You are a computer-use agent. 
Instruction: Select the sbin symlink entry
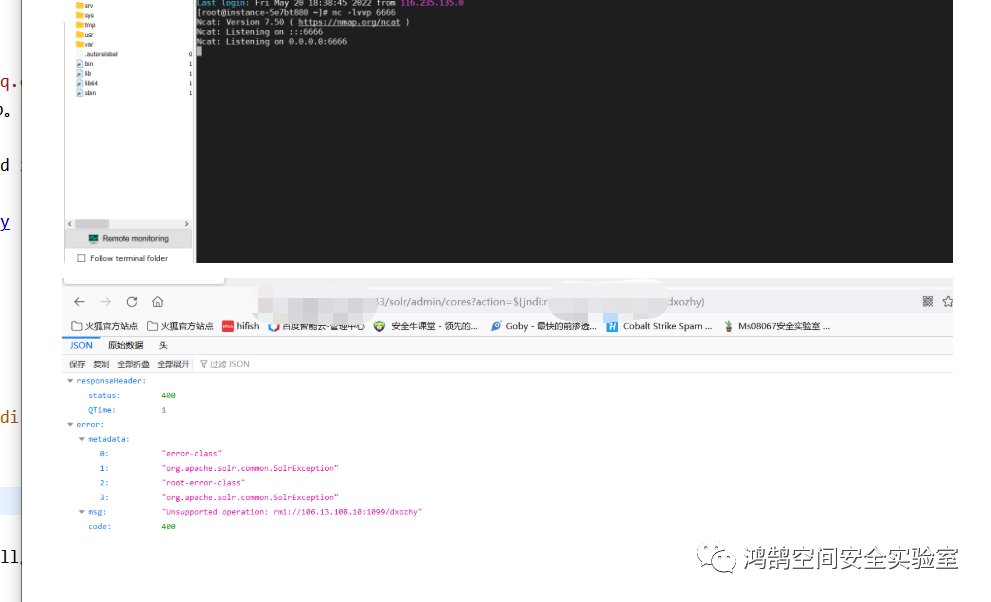coord(87,93)
